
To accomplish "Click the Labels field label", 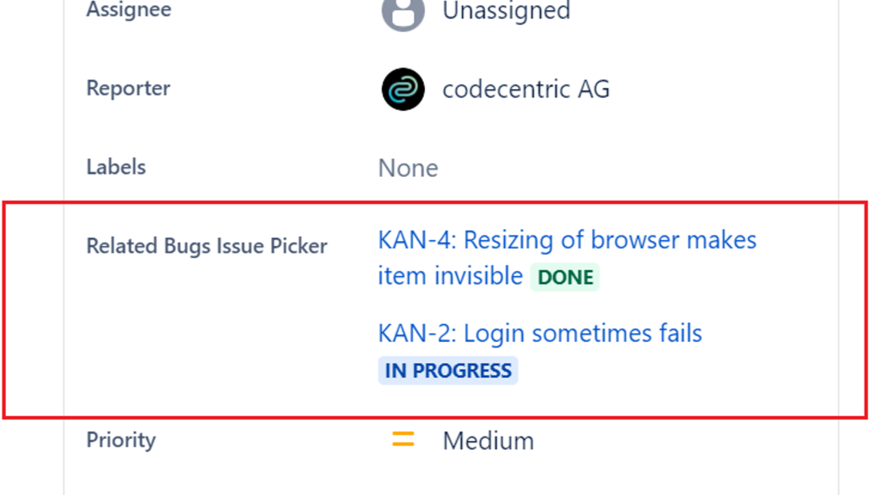I will [116, 166].
